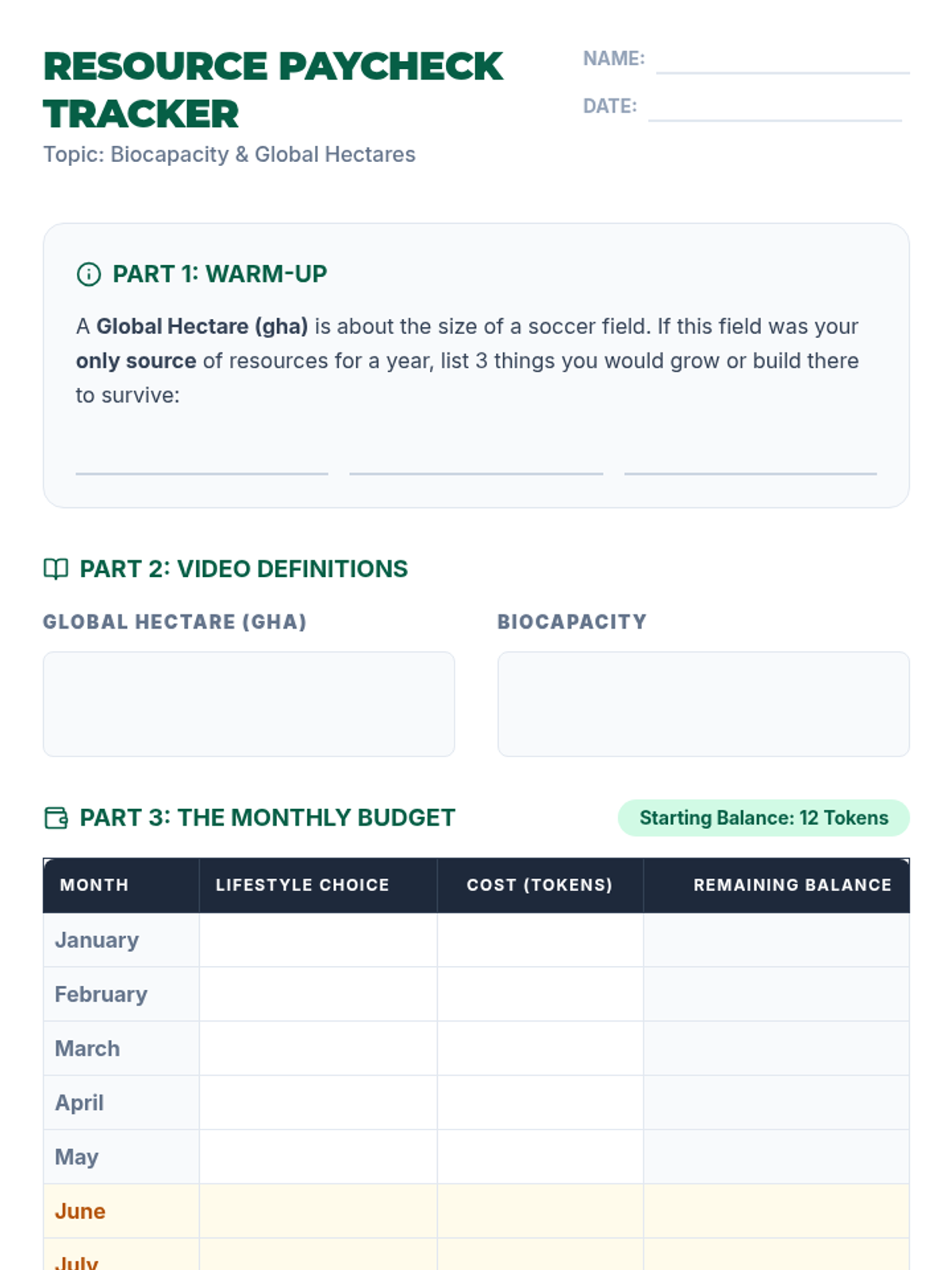Screen dimensions: 952x1270
Task: Click the wallet icon beside Part 3
Action: [56, 818]
